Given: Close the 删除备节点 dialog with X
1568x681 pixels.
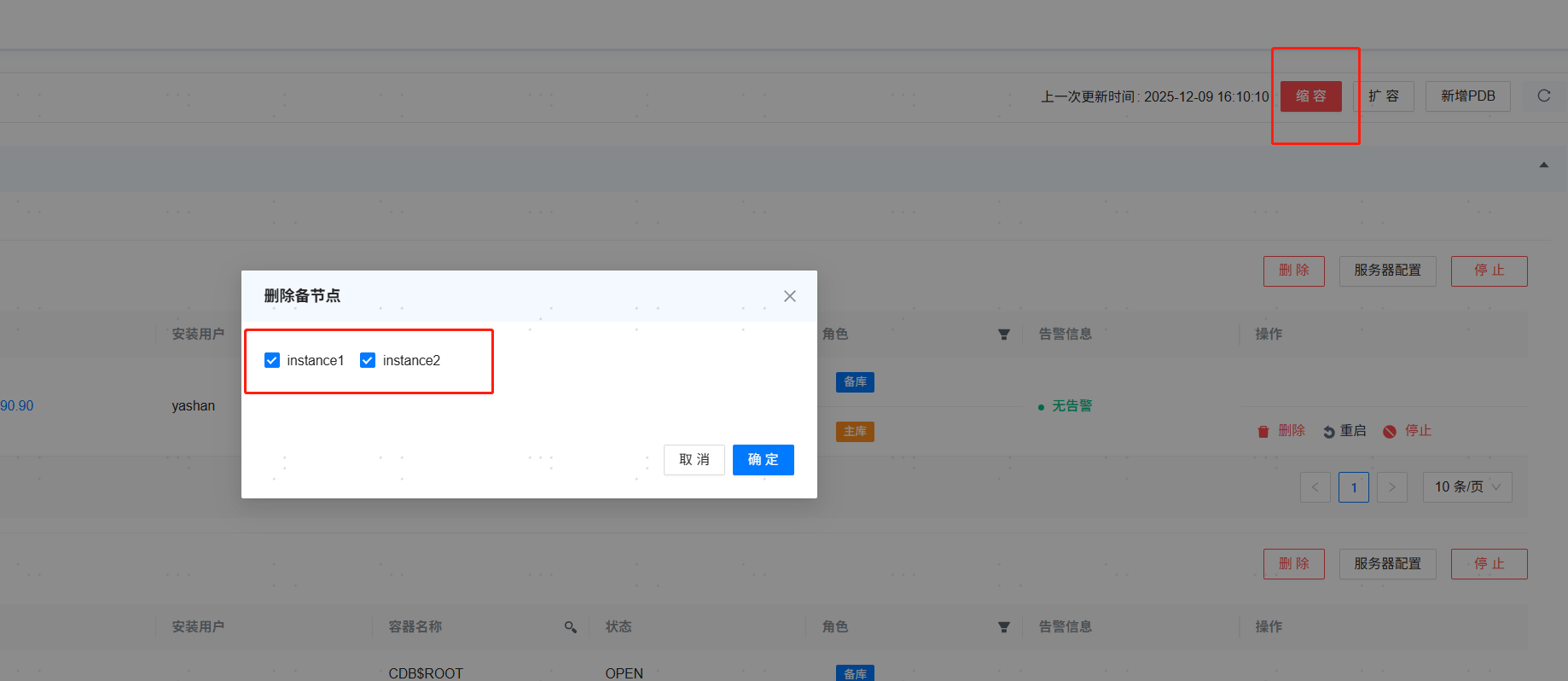Looking at the screenshot, I should pyautogui.click(x=790, y=296).
